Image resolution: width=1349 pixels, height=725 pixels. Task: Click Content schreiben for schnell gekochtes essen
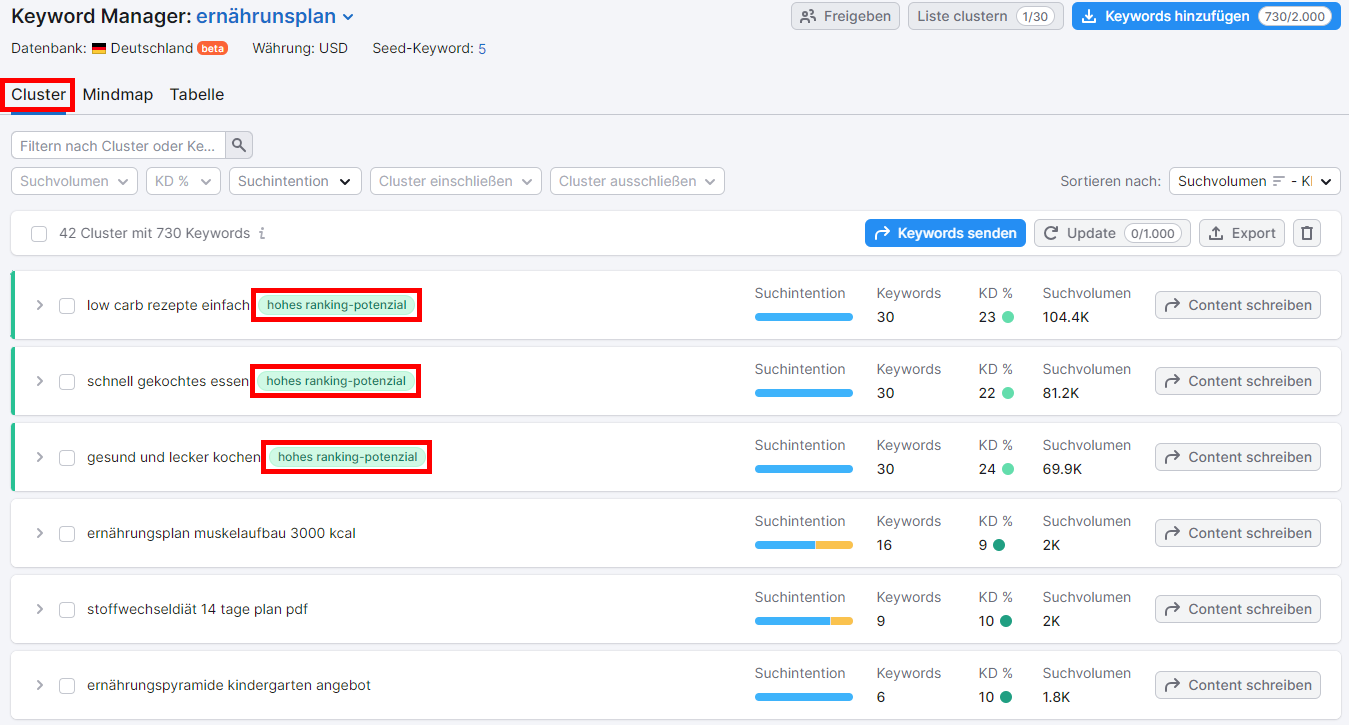pos(1237,381)
